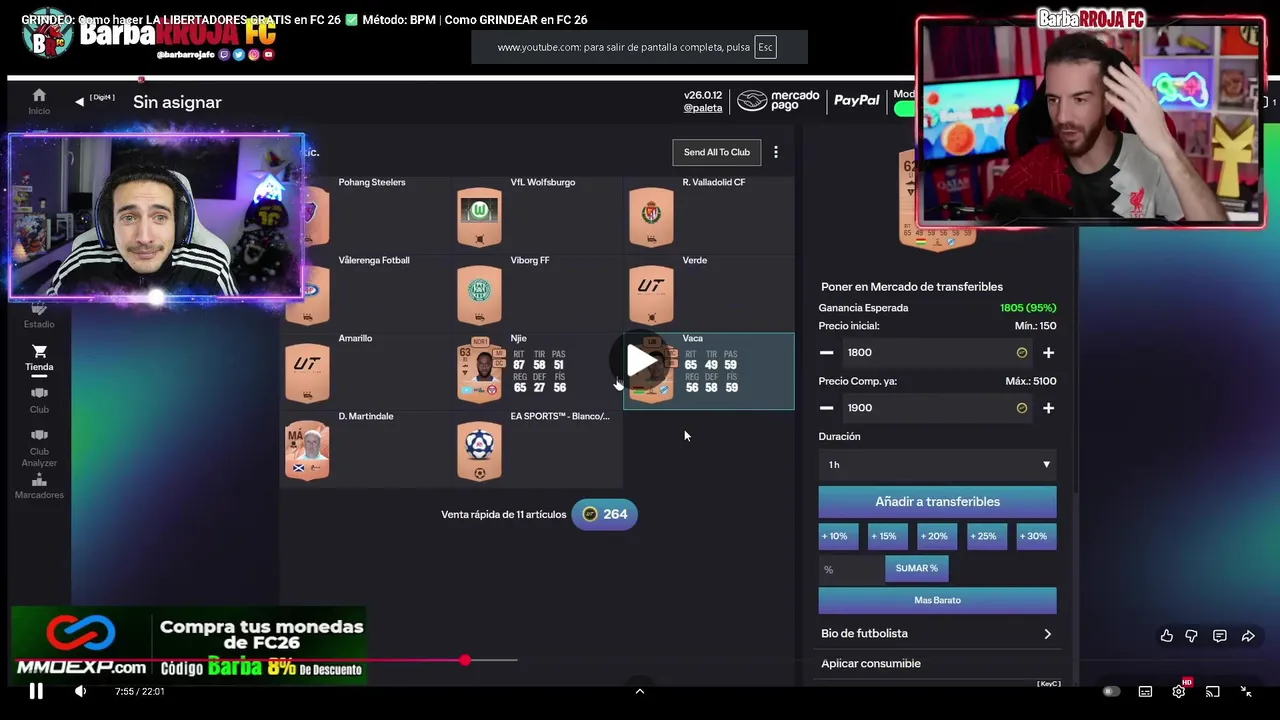
Task: Click Mas Barato button
Action: click(x=937, y=601)
